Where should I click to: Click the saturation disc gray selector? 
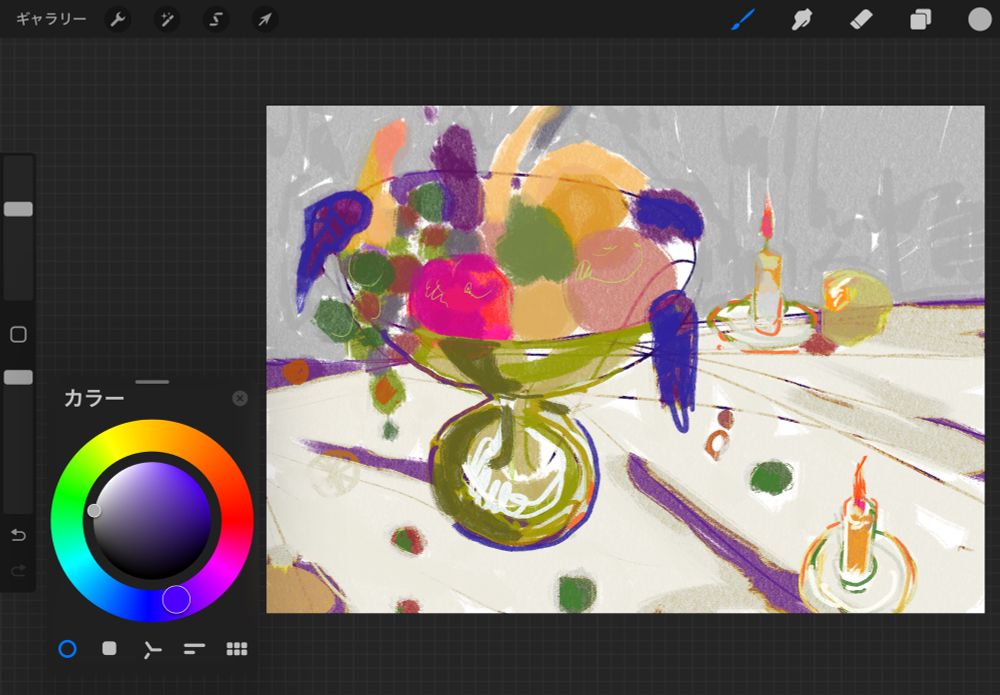point(94,511)
